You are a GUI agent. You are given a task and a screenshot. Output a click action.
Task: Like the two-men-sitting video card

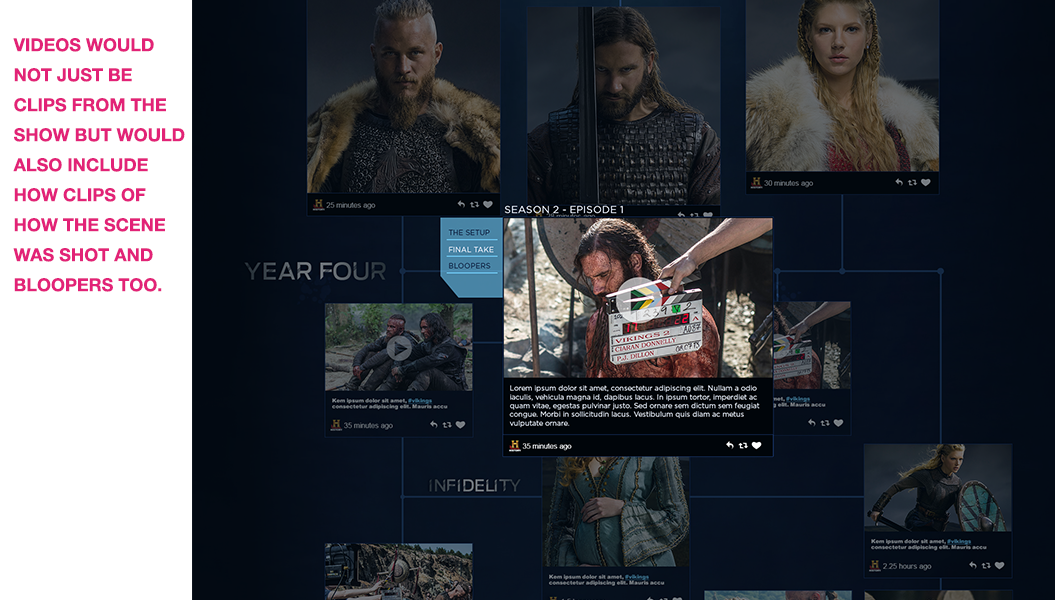[460, 424]
